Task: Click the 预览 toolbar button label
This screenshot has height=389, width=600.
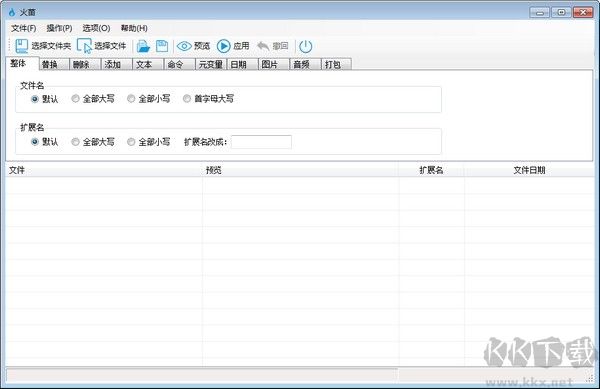Action: pos(202,46)
